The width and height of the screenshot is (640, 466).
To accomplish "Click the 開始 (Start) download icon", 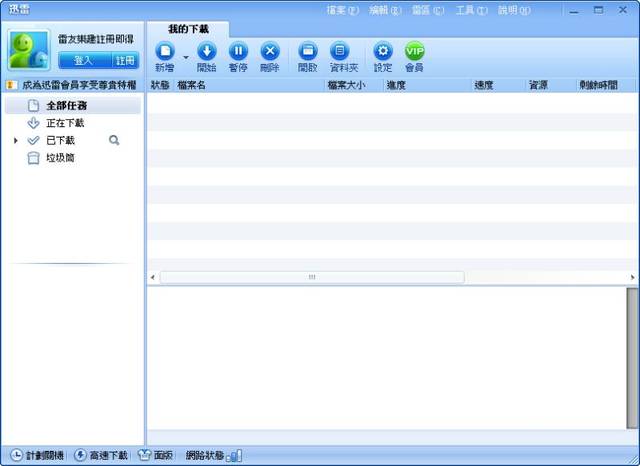I will coord(207,51).
